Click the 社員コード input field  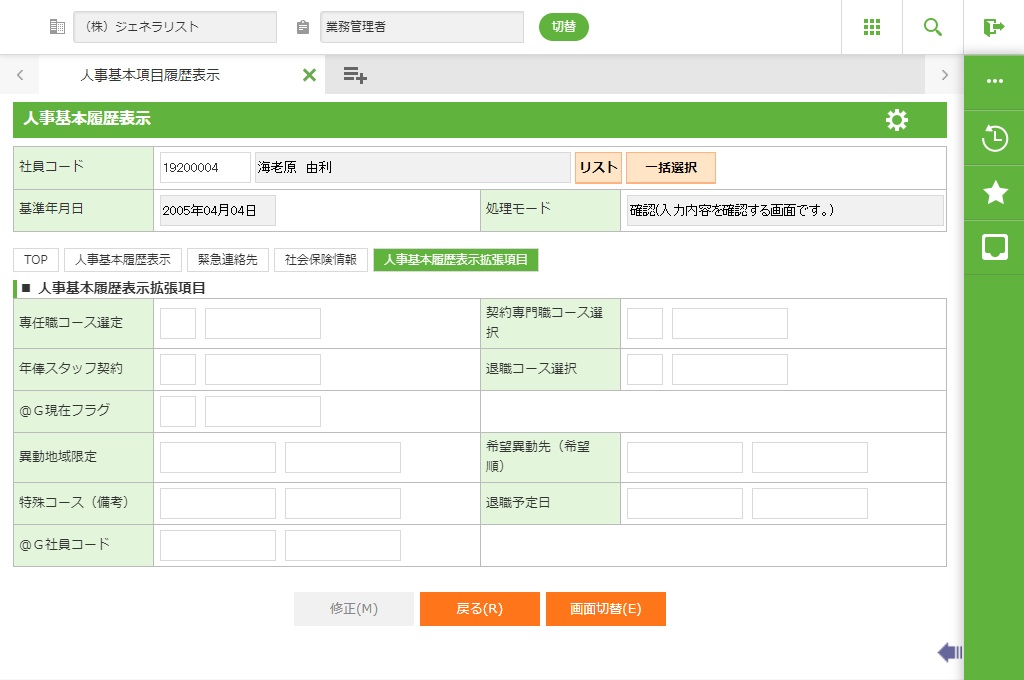tap(205, 168)
